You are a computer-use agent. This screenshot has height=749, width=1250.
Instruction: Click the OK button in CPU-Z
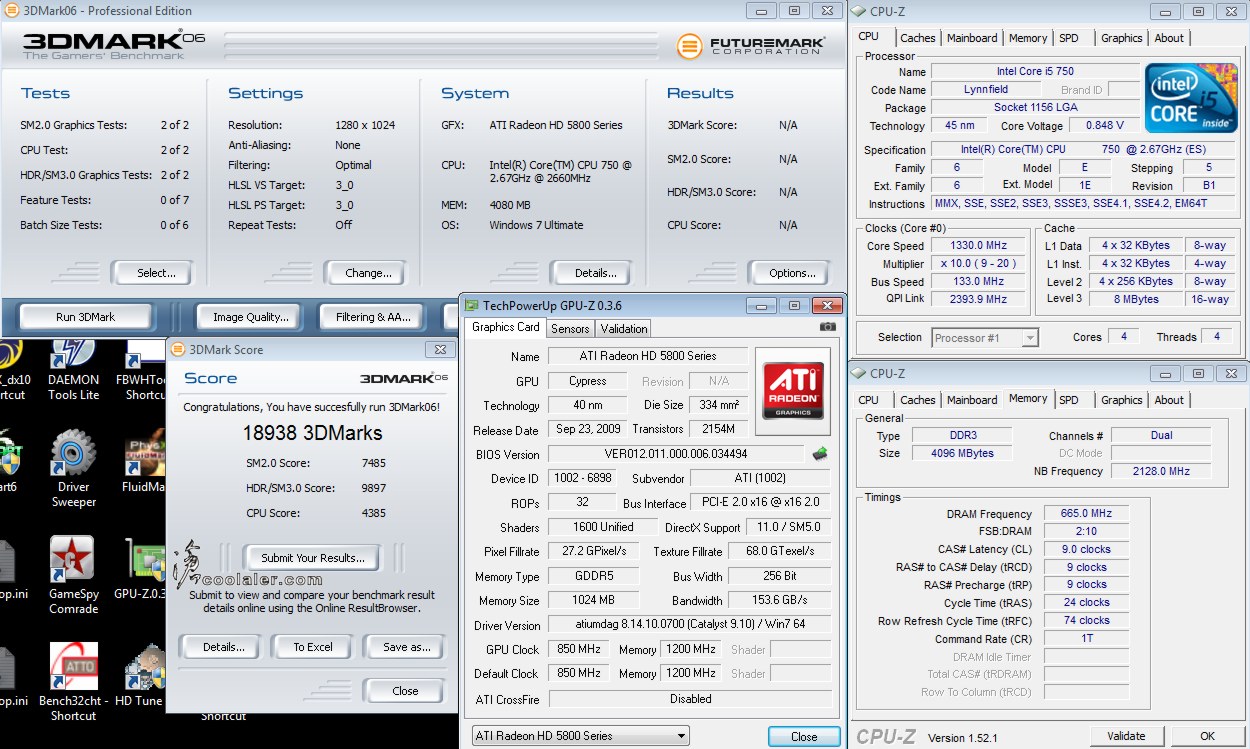[1207, 736]
